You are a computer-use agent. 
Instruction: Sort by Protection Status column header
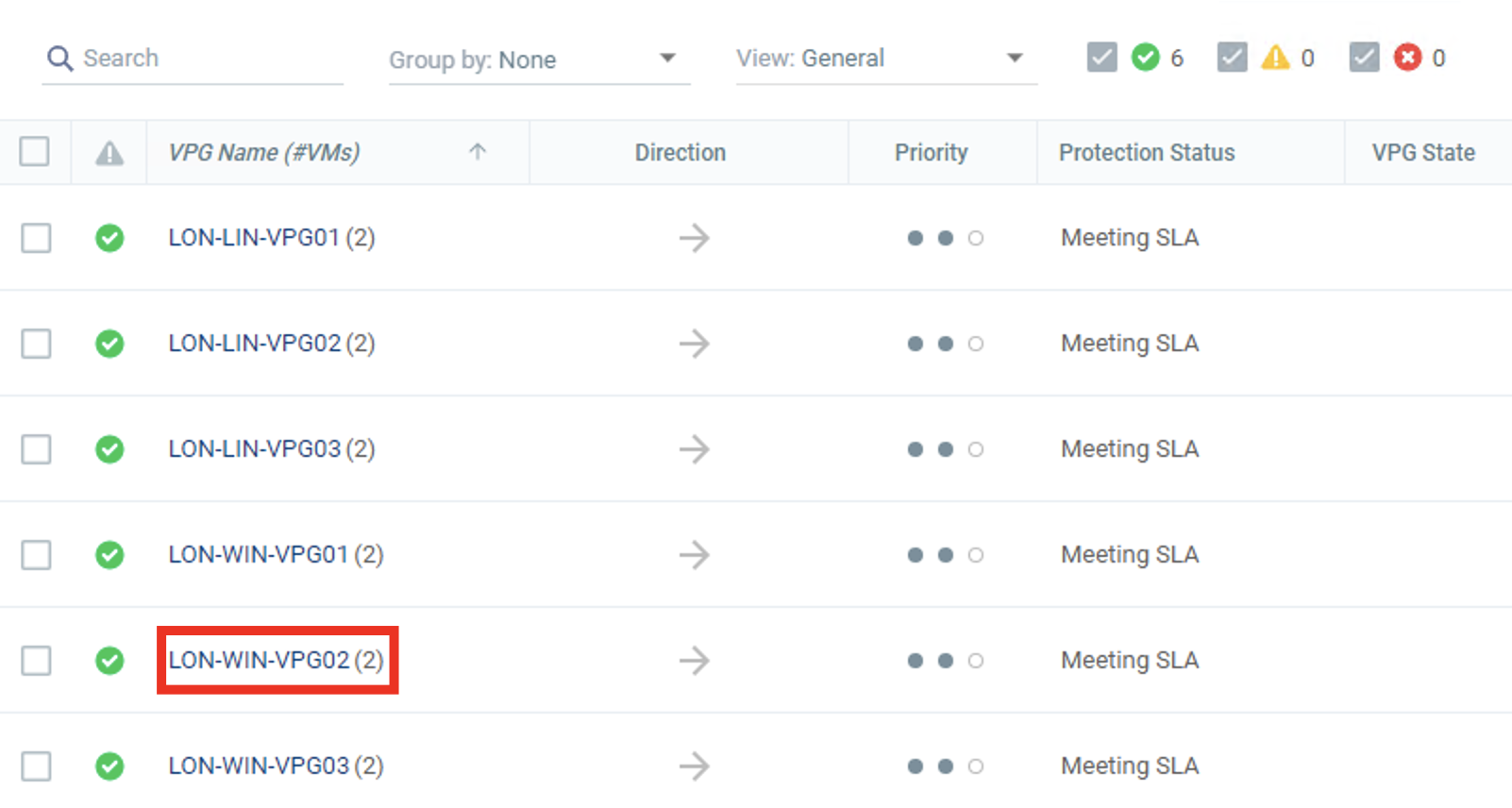[1146, 153]
